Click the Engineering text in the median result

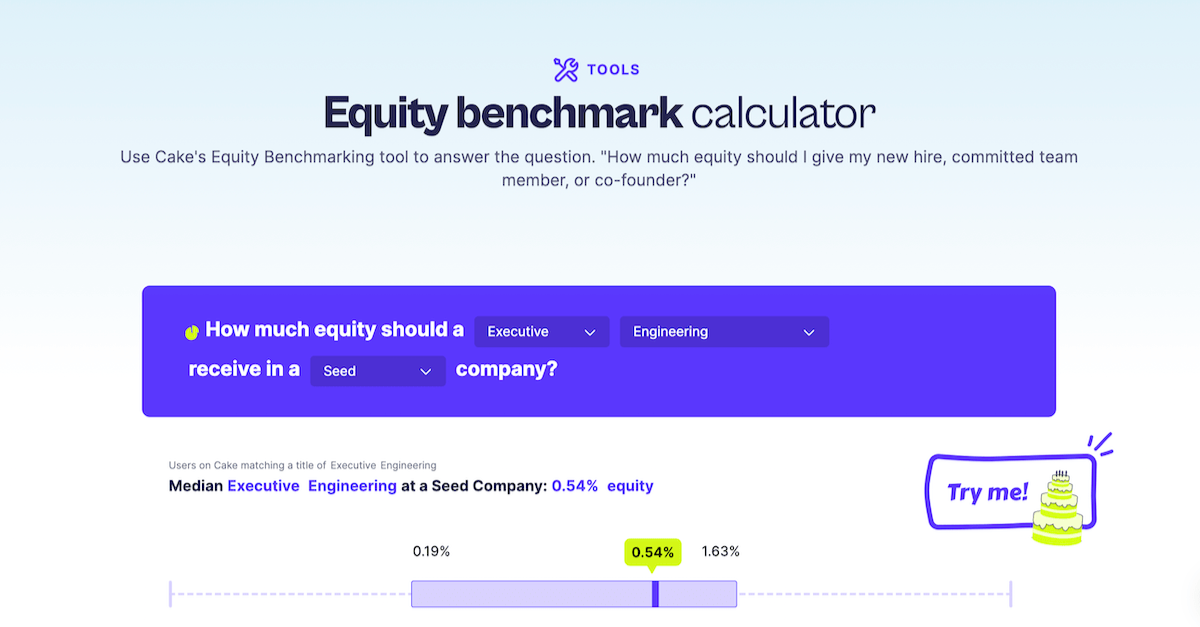point(352,485)
